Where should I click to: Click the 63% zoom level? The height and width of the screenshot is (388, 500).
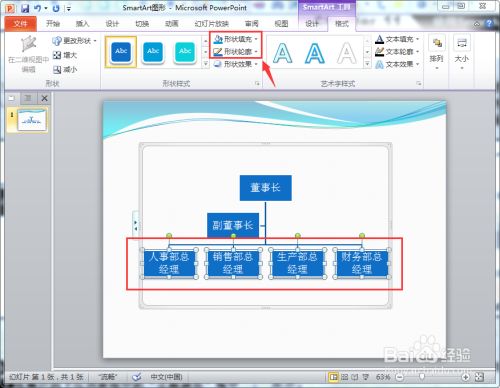click(383, 377)
